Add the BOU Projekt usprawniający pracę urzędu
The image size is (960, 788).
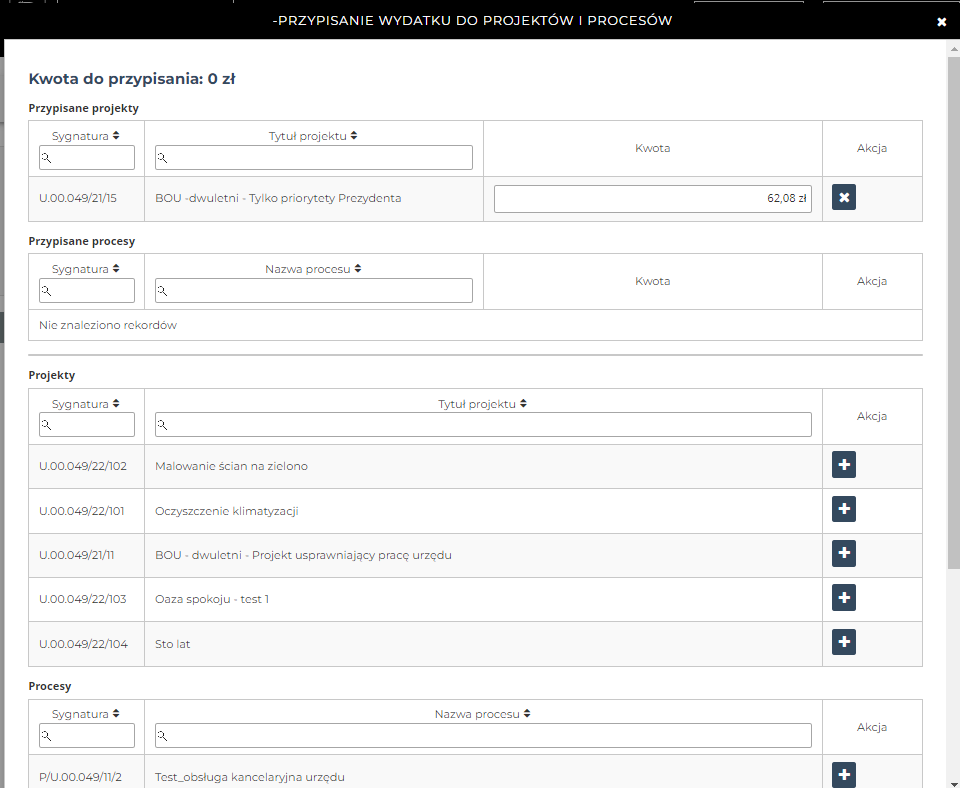[x=844, y=553]
